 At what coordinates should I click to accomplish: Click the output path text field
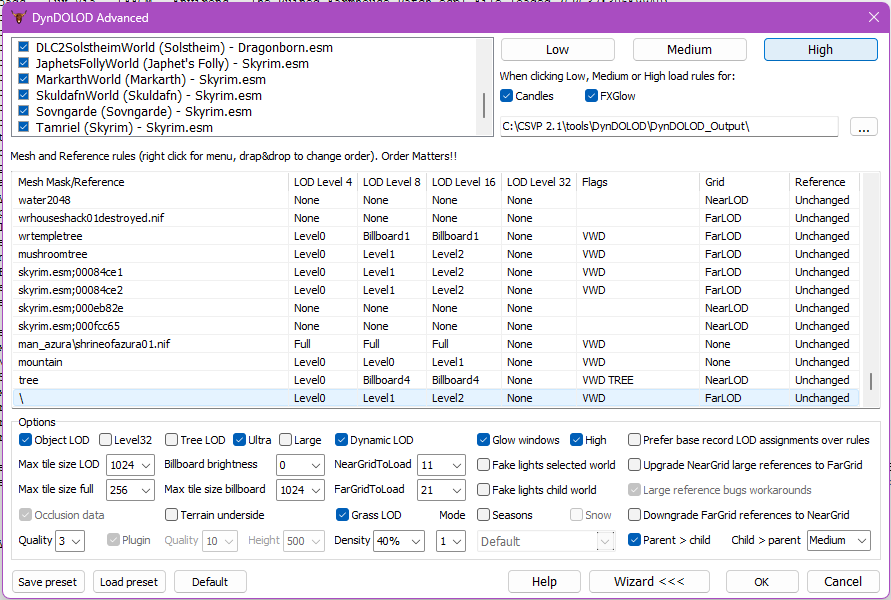tap(668, 127)
